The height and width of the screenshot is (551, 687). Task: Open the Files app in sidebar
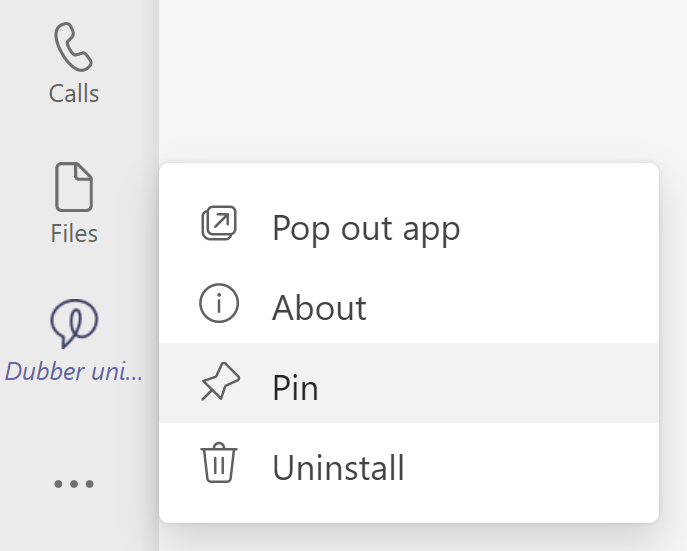[74, 203]
